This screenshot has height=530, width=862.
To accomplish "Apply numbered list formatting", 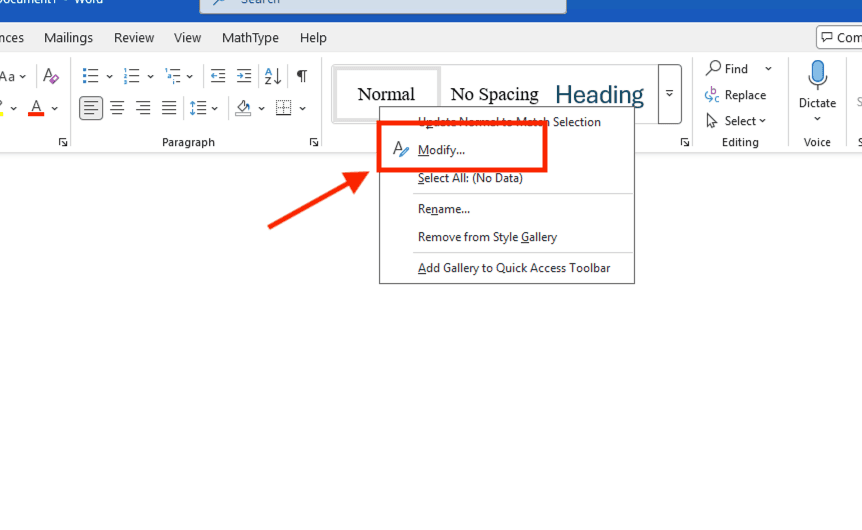I will click(x=131, y=76).
